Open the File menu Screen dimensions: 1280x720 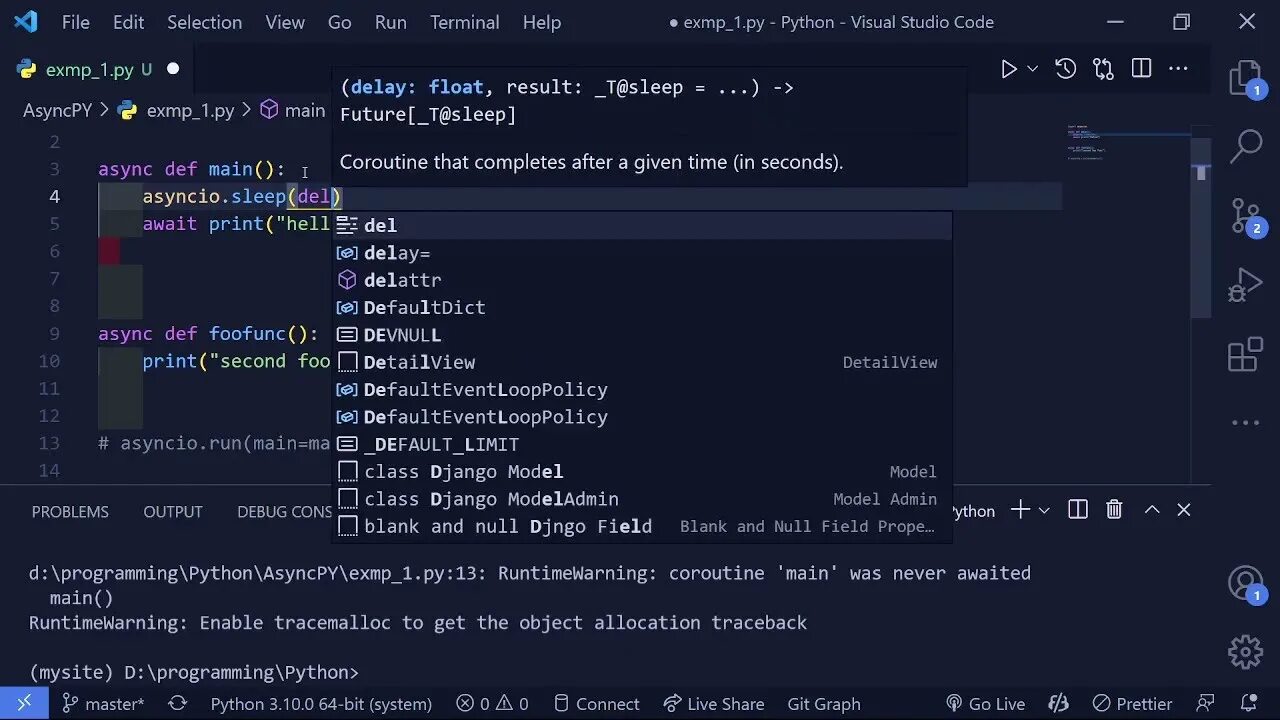tap(76, 22)
